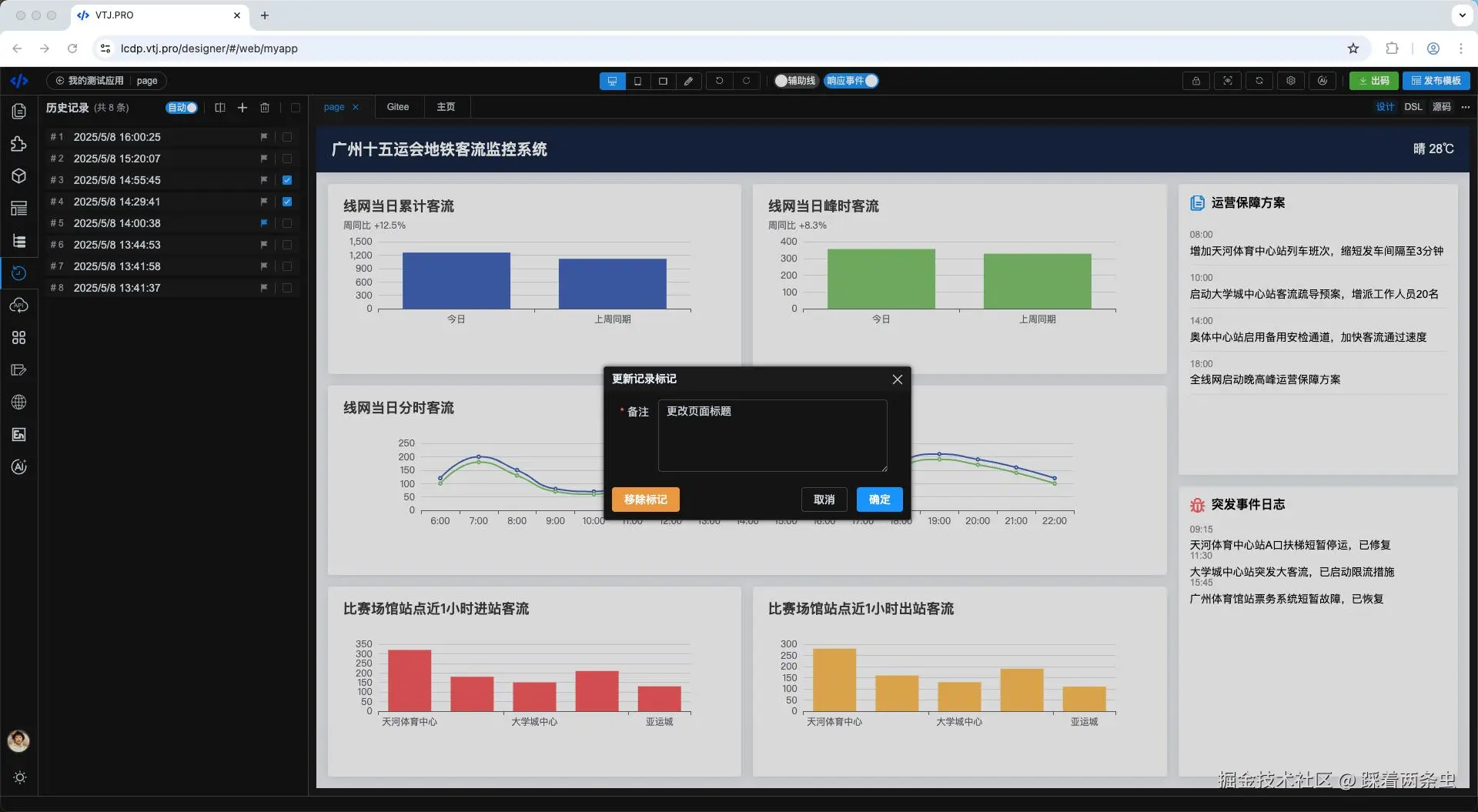Viewport: 1478px width, 812px height.
Task: Click the flag marker on record #5
Action: click(x=264, y=223)
